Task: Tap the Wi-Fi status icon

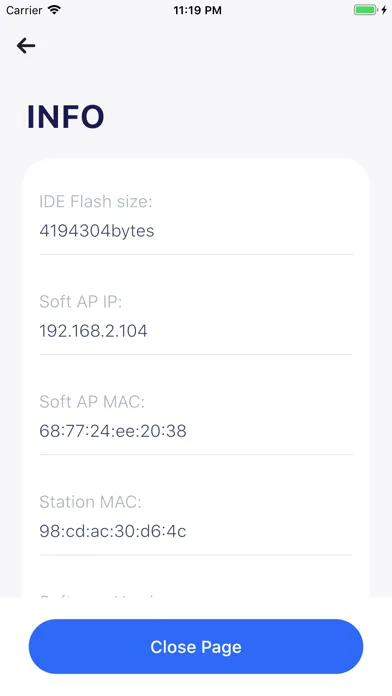Action: pyautogui.click(x=54, y=10)
